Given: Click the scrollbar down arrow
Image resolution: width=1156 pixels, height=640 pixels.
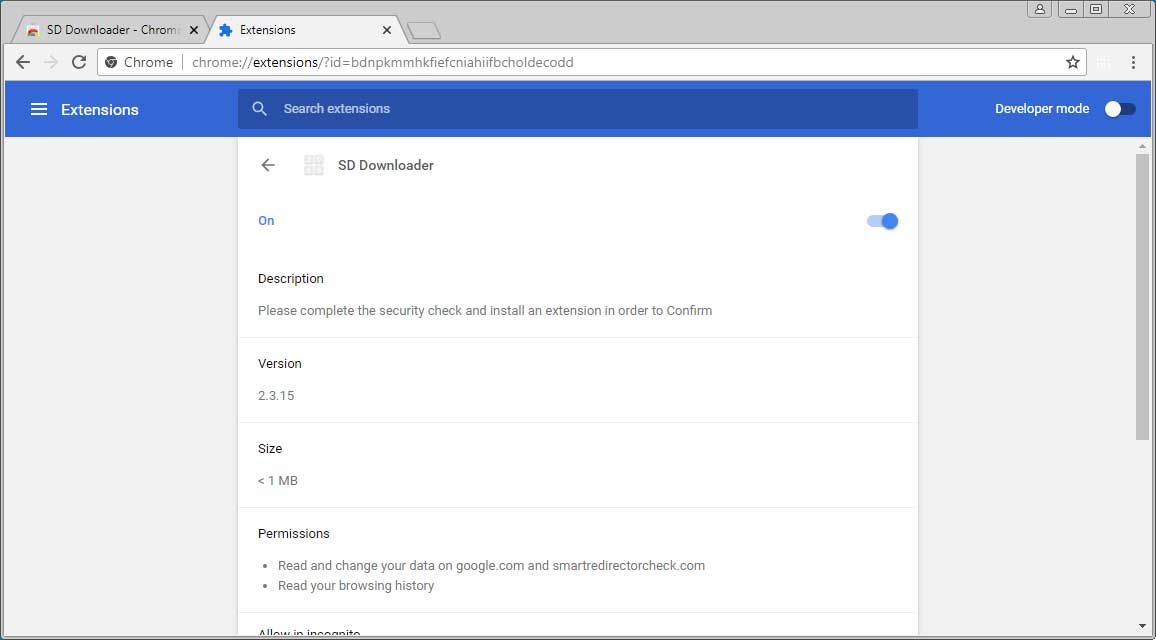Looking at the screenshot, I should coord(1142,626).
